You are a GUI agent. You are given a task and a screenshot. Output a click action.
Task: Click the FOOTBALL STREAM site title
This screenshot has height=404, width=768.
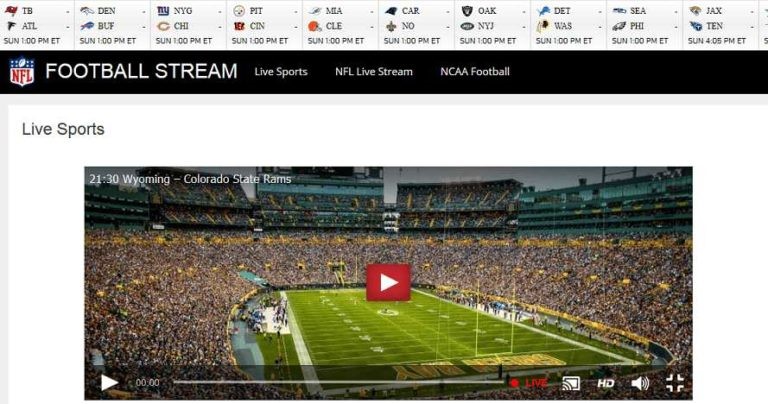pos(141,71)
